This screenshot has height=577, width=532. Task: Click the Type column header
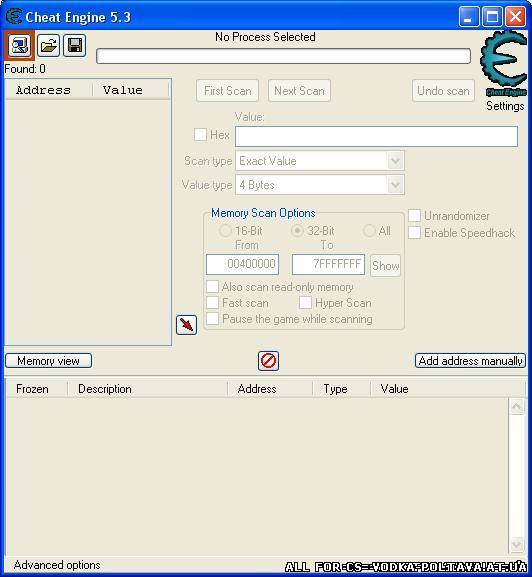tap(341, 389)
